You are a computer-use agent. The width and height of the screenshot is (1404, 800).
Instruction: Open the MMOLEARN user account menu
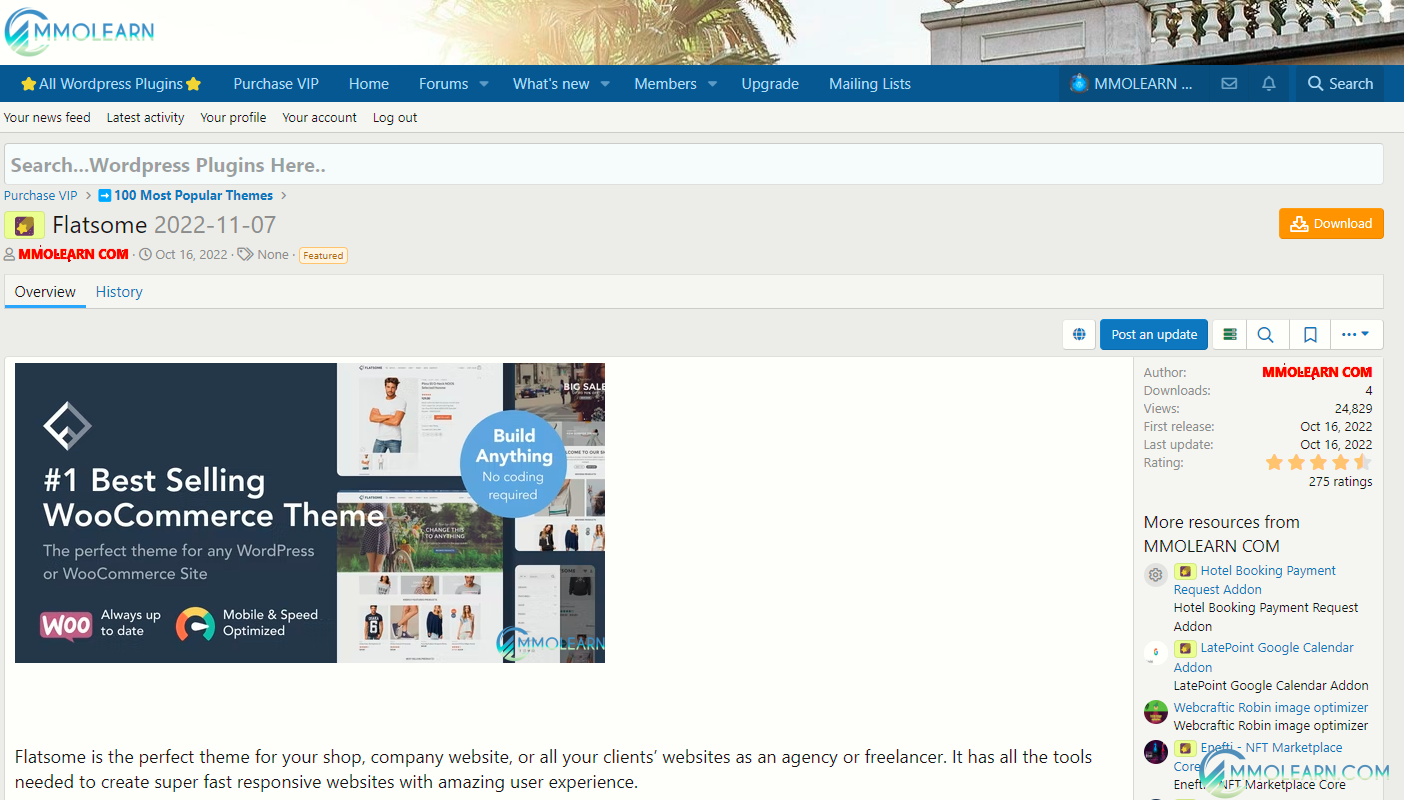(x=1131, y=84)
